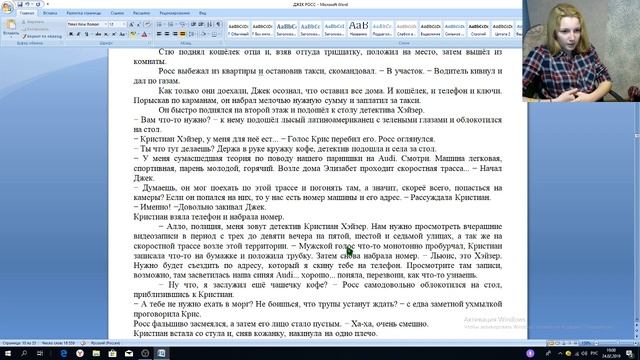Switch to the Вид ribbon tab
Screen dimensions: 640x360
[202, 13]
